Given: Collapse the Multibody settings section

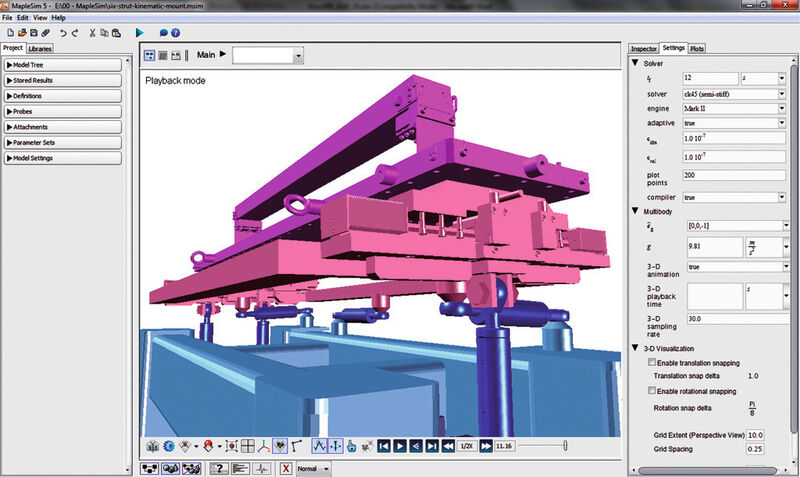Looking at the screenshot, I should [636, 211].
